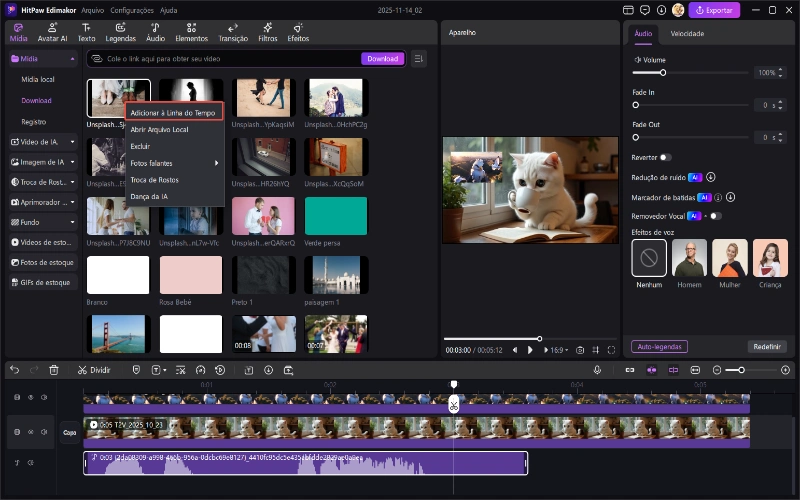This screenshot has height=500, width=800.
Task: Click the timeline microphone record icon
Action: pyautogui.click(x=597, y=370)
